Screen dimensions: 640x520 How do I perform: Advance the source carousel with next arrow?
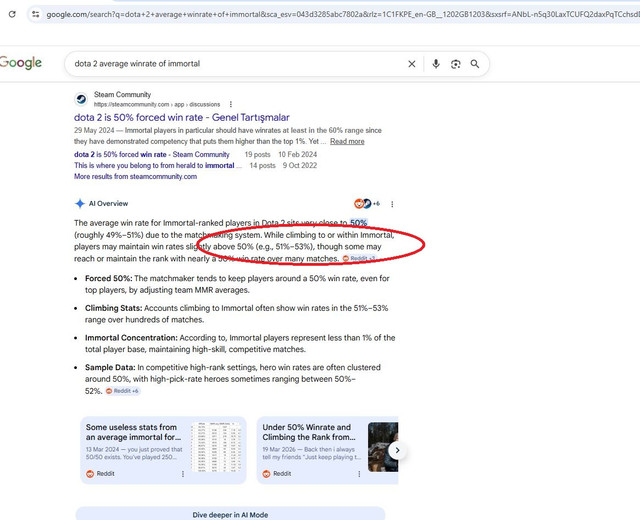point(397,450)
